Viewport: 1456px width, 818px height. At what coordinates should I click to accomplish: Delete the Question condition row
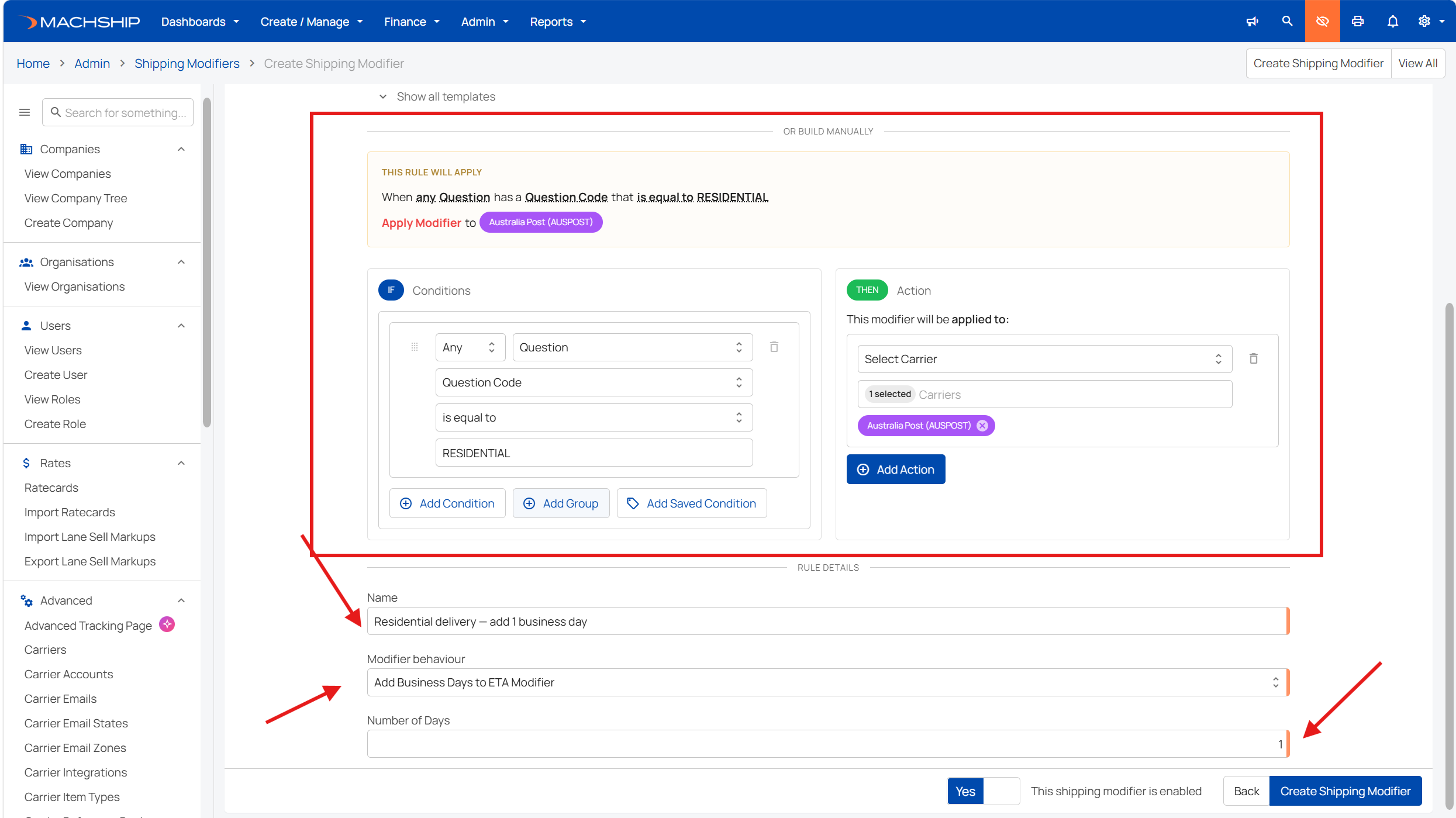click(774, 347)
